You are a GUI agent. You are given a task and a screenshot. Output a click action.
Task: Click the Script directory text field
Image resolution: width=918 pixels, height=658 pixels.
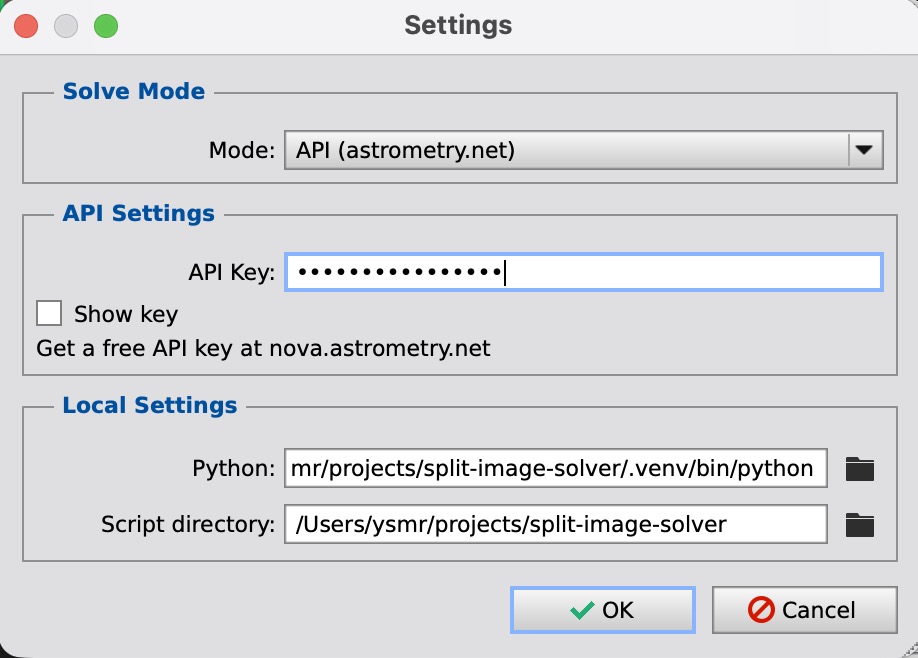pos(555,524)
